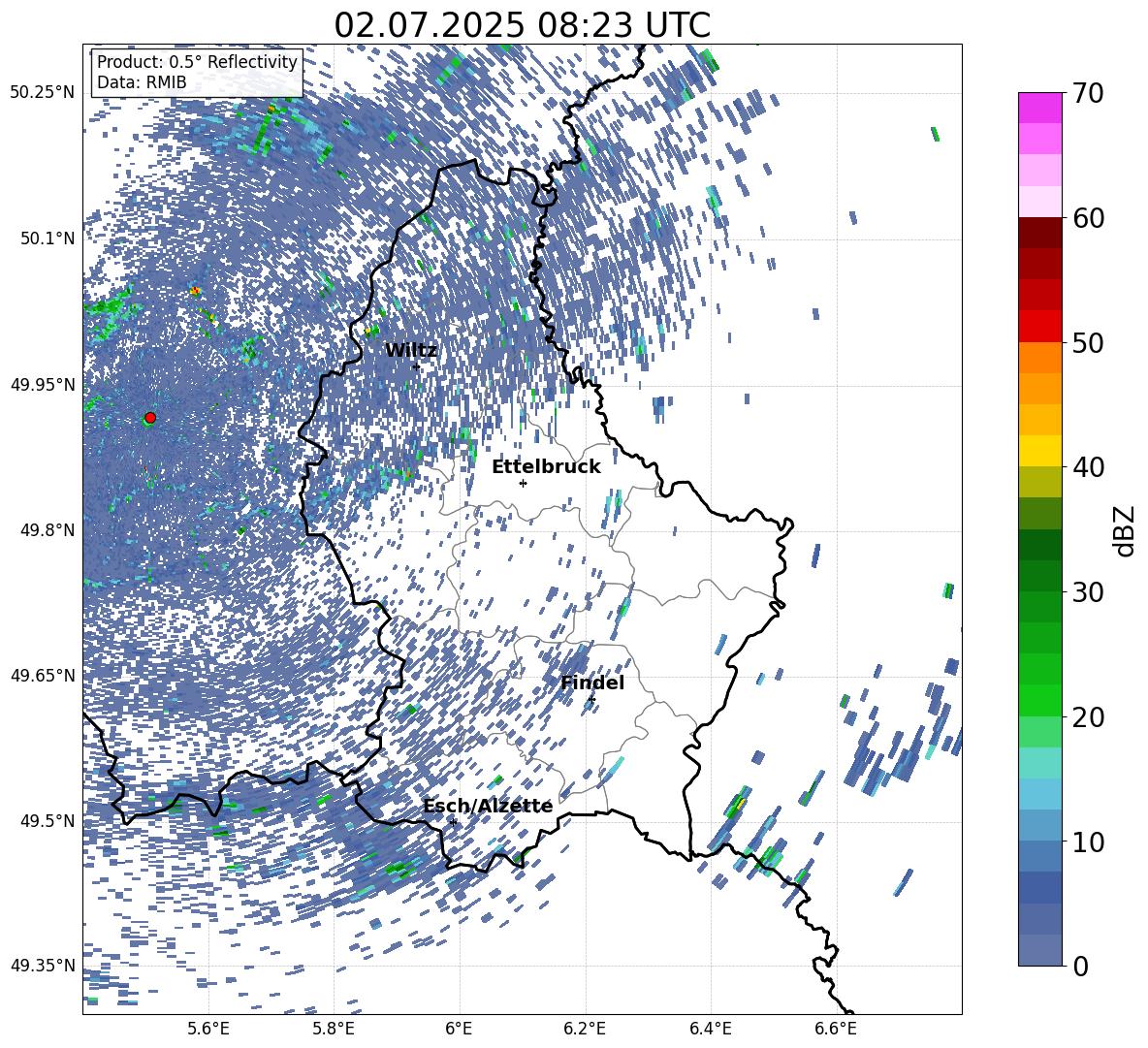
Task: Click the colorbar tick label 40
Action: 1088,467
